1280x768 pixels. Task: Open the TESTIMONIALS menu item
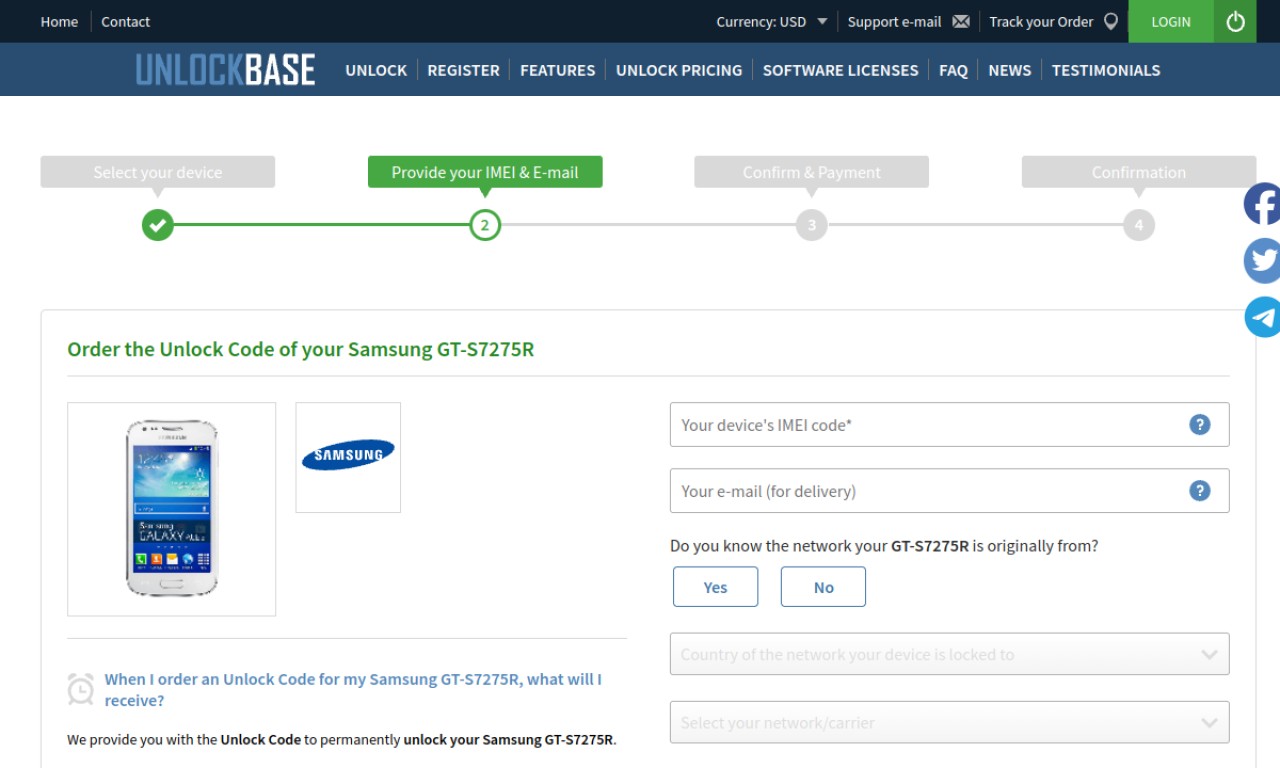point(1106,70)
